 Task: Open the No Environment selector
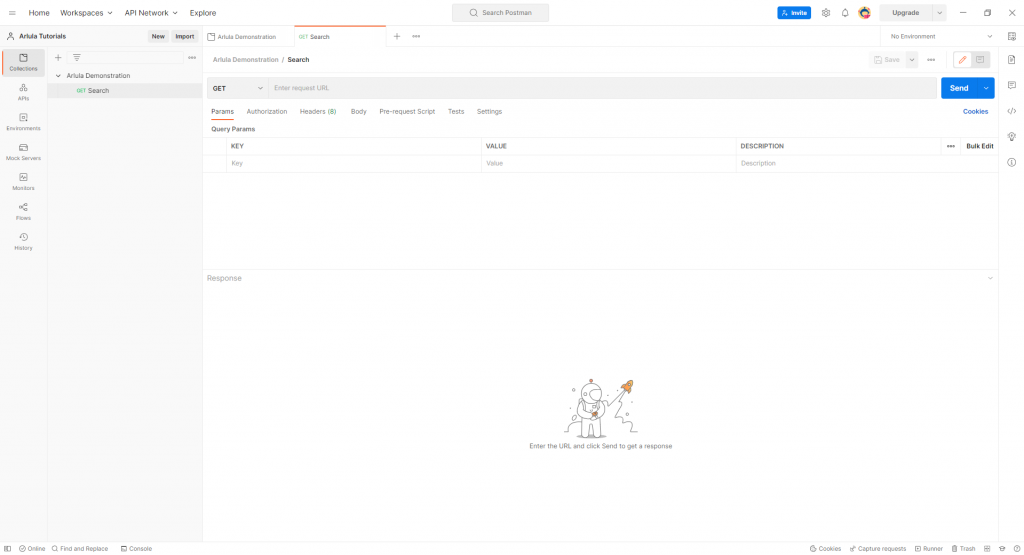941,37
